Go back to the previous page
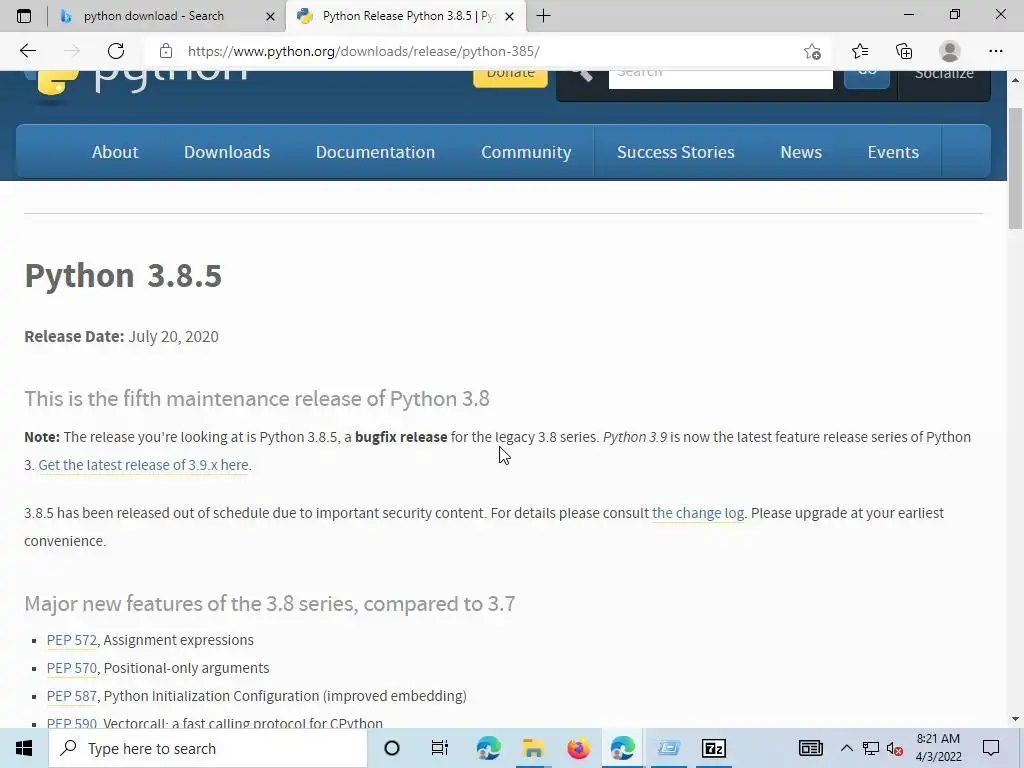The width and height of the screenshot is (1024, 768). pos(27,51)
